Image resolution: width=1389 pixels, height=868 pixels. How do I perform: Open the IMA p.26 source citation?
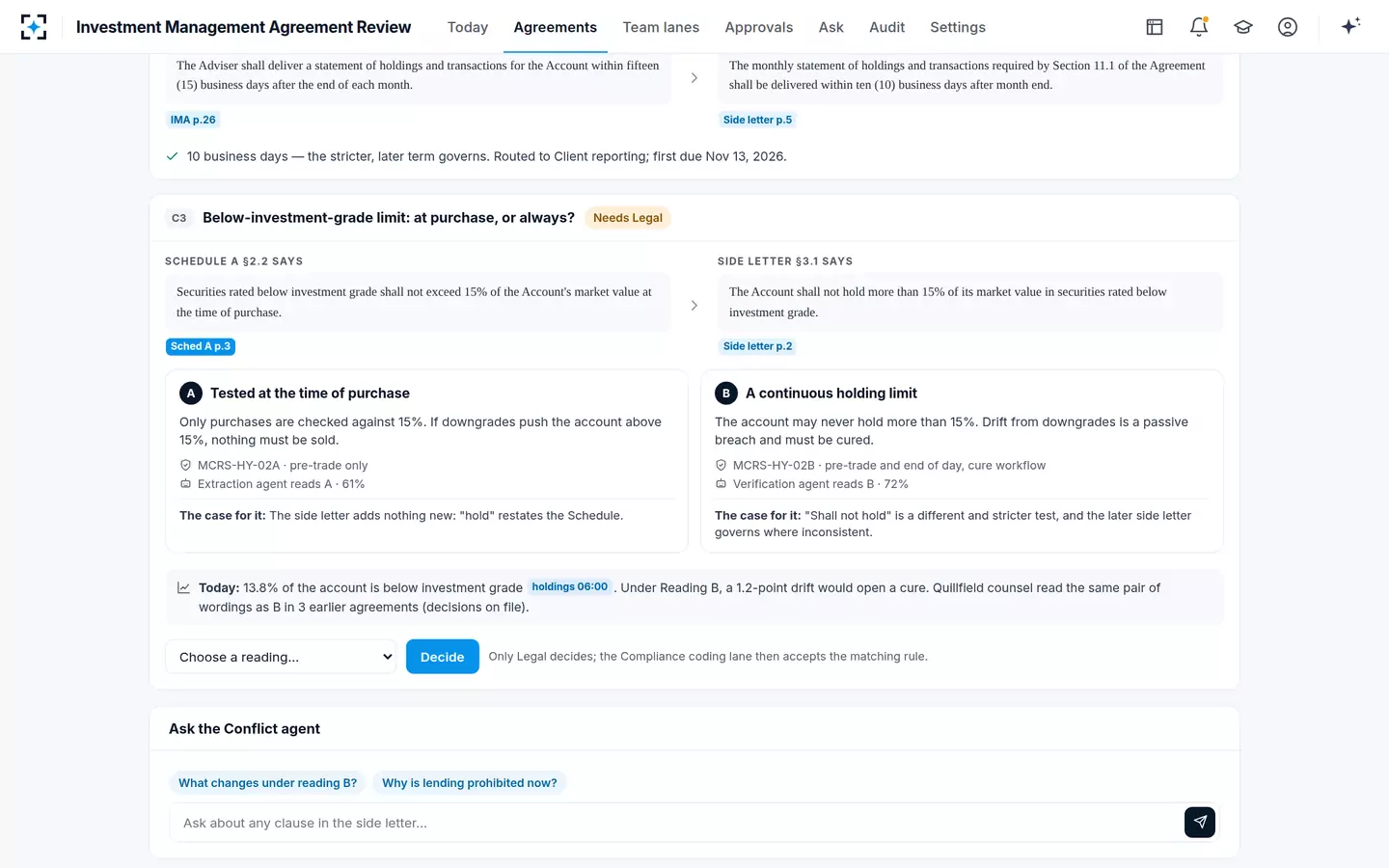click(193, 120)
